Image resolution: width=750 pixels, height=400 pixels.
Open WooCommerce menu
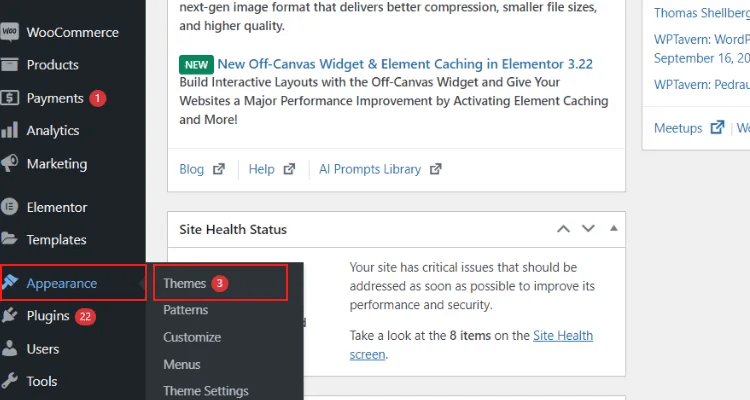(x=73, y=32)
